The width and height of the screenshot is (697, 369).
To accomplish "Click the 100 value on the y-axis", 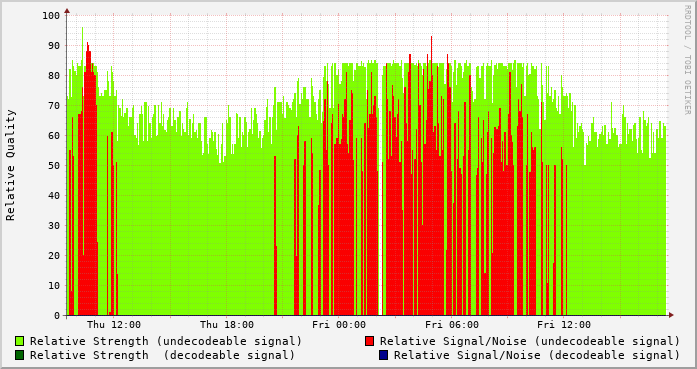I will pyautogui.click(x=51, y=16).
